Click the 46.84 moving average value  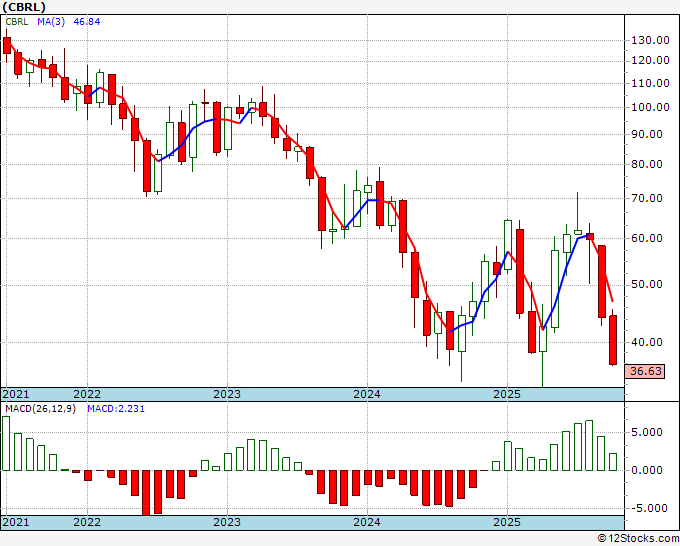(x=87, y=22)
